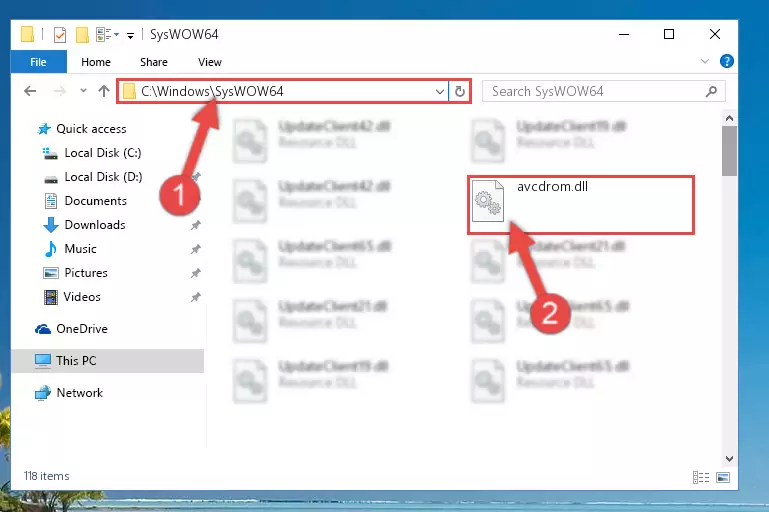Open the Customize Quick Access Toolbar dropdown

pos(130,35)
